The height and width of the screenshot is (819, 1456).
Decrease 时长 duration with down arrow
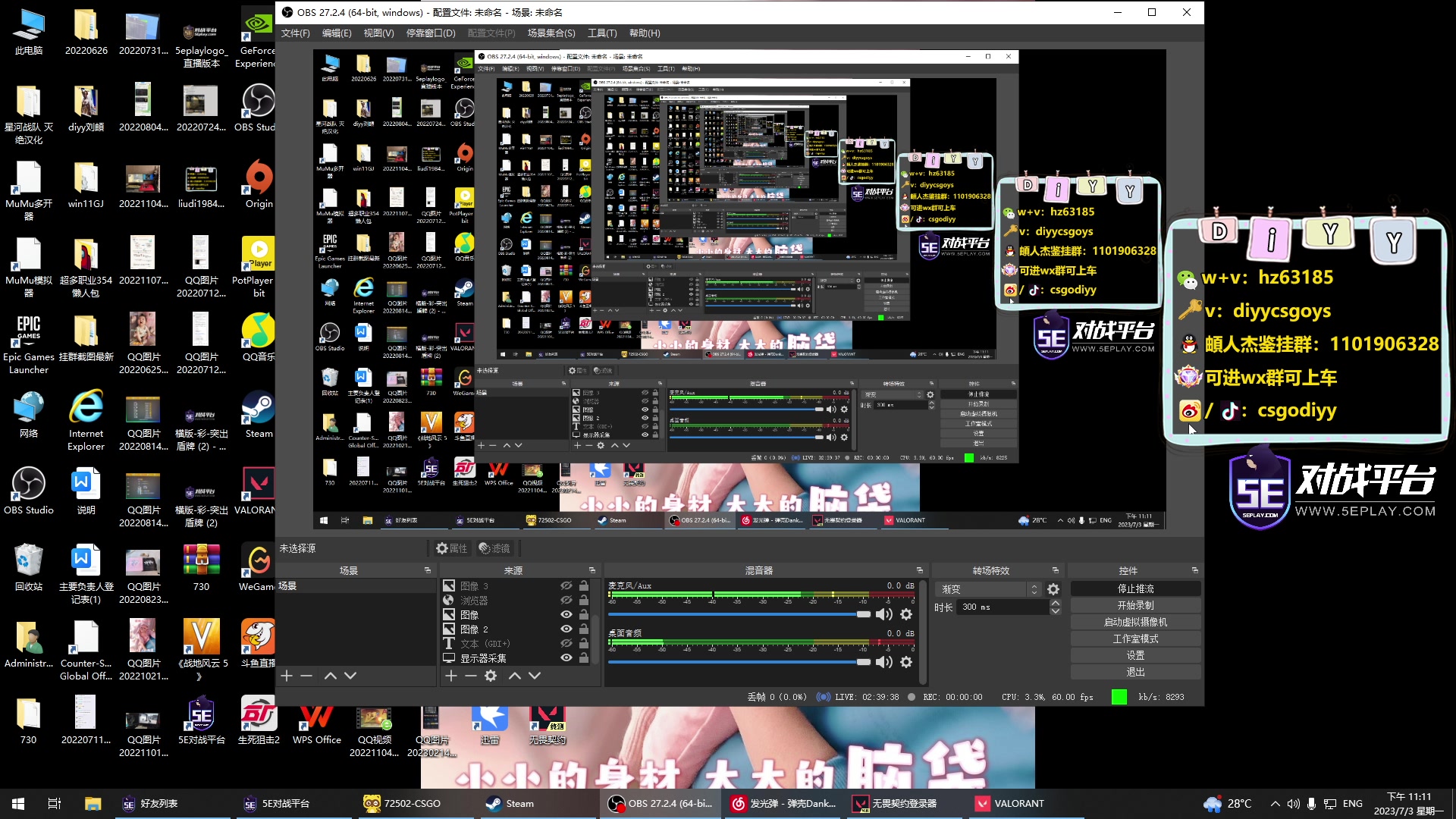[x=1055, y=611]
